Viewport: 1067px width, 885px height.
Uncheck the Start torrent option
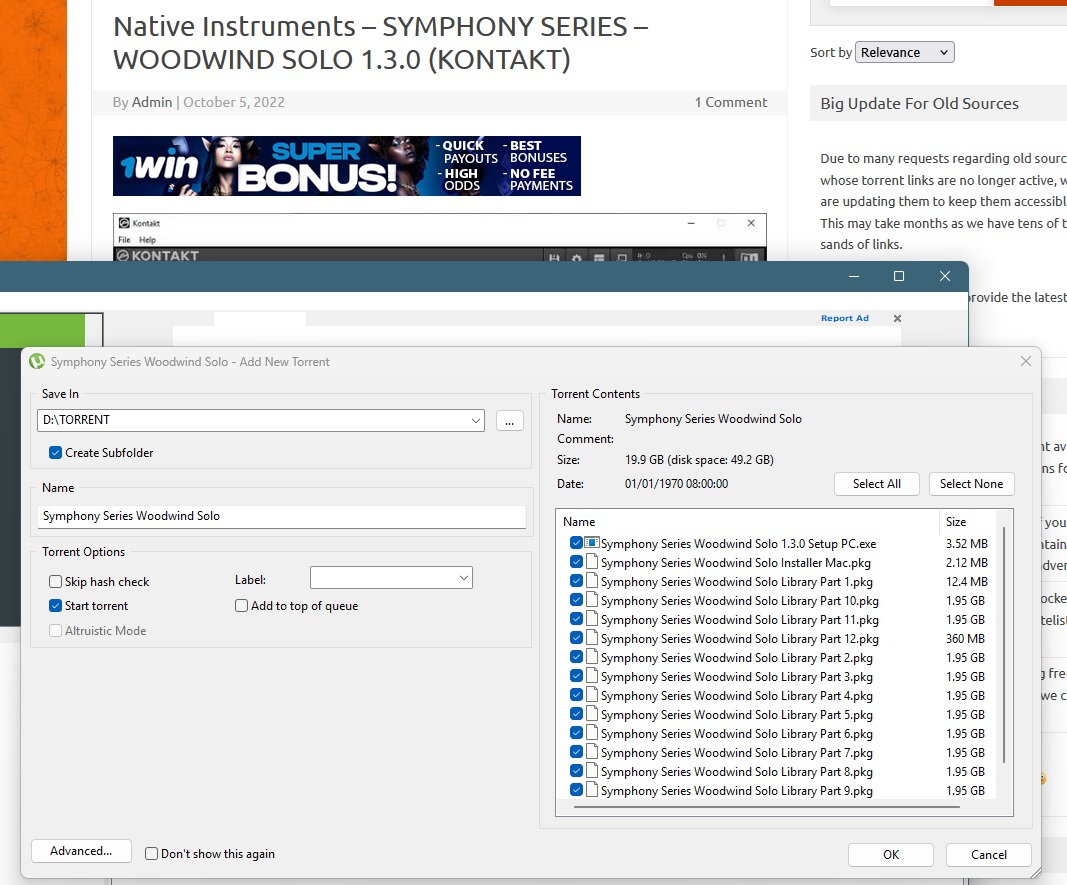tap(56, 605)
